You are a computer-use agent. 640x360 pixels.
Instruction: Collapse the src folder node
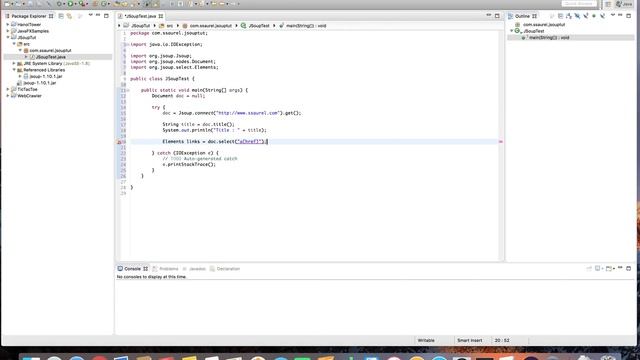click(14, 44)
